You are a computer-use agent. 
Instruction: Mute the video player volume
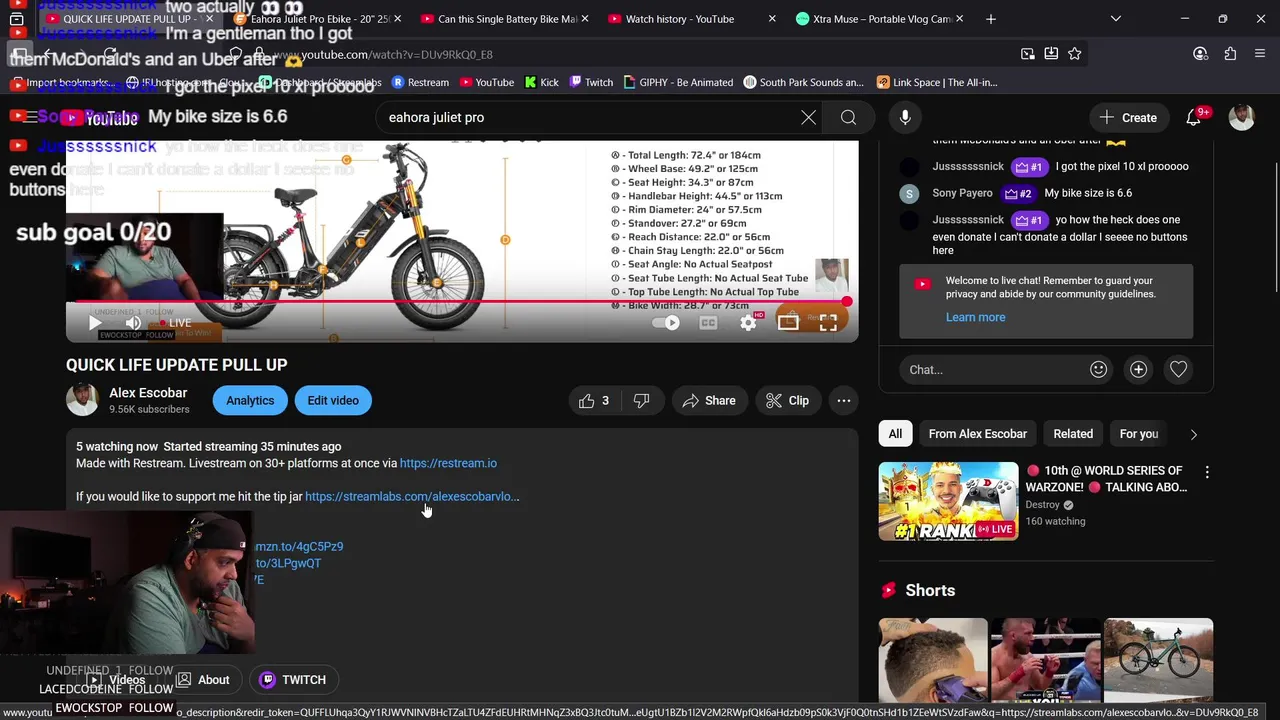pyautogui.click(x=133, y=323)
